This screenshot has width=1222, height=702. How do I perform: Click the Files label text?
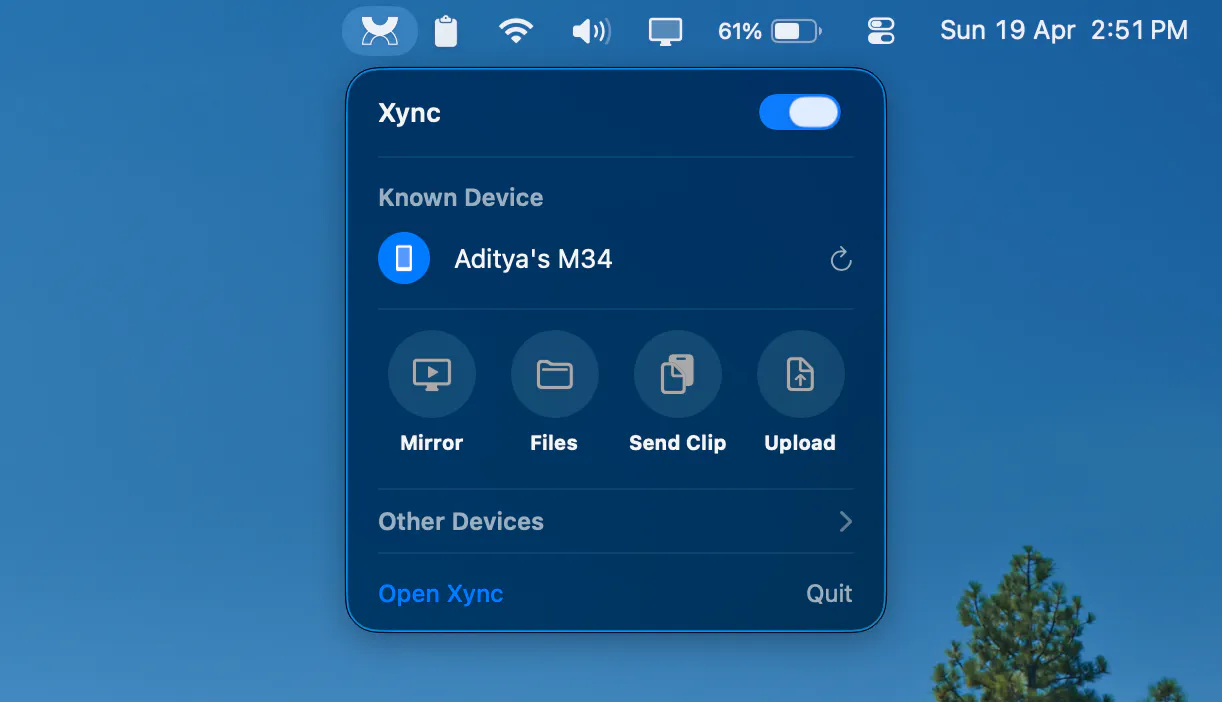coord(554,443)
